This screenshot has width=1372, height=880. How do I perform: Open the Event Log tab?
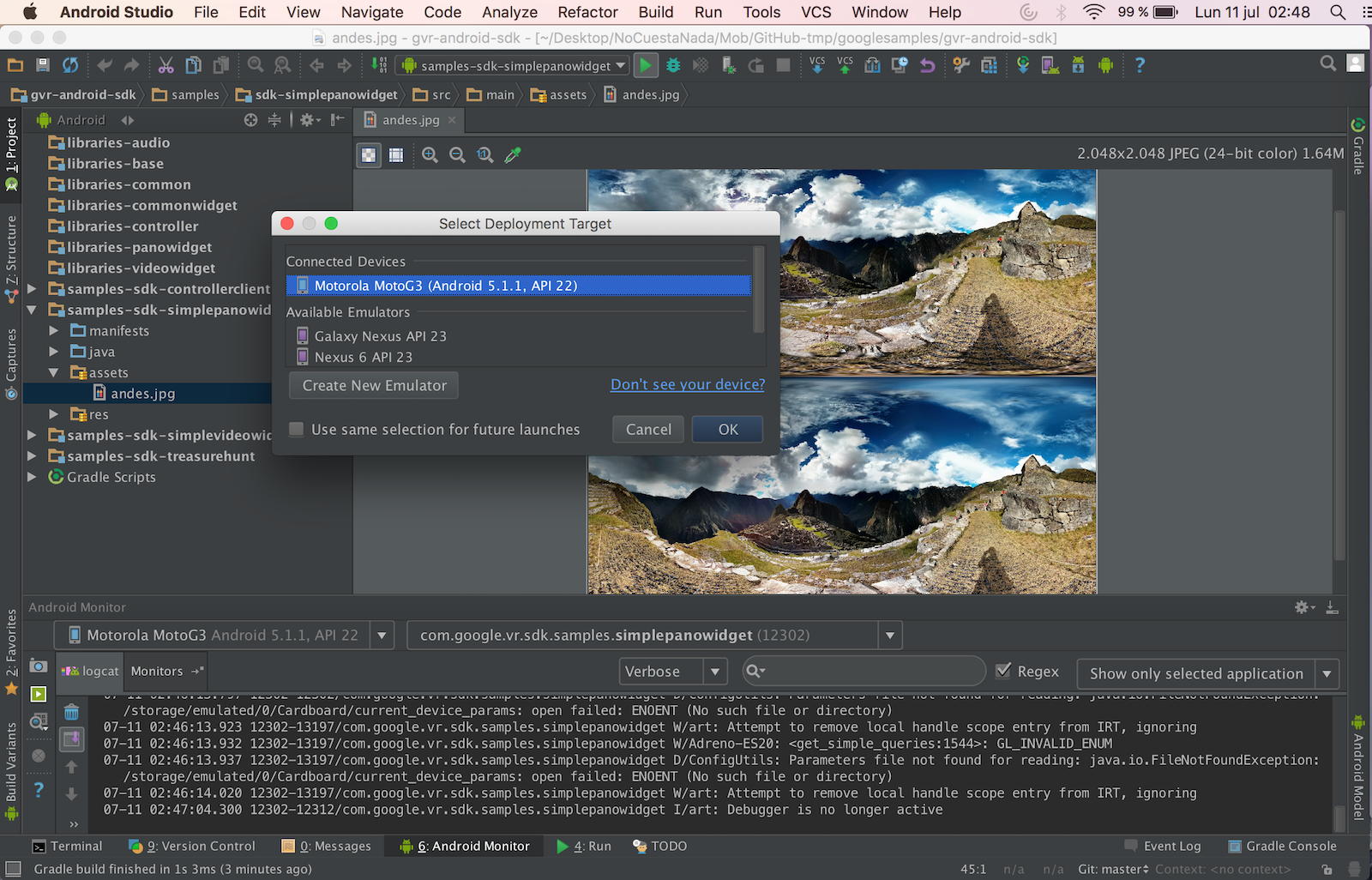click(x=1162, y=847)
